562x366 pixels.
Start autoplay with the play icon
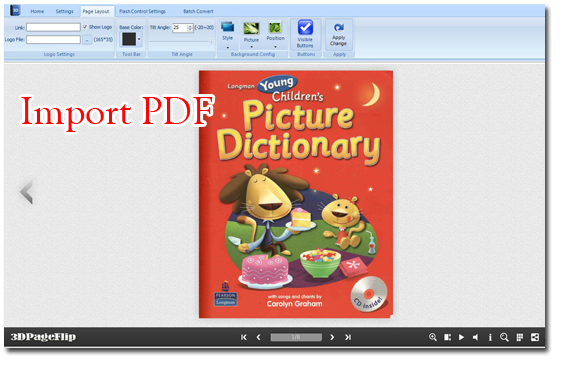pyautogui.click(x=462, y=337)
